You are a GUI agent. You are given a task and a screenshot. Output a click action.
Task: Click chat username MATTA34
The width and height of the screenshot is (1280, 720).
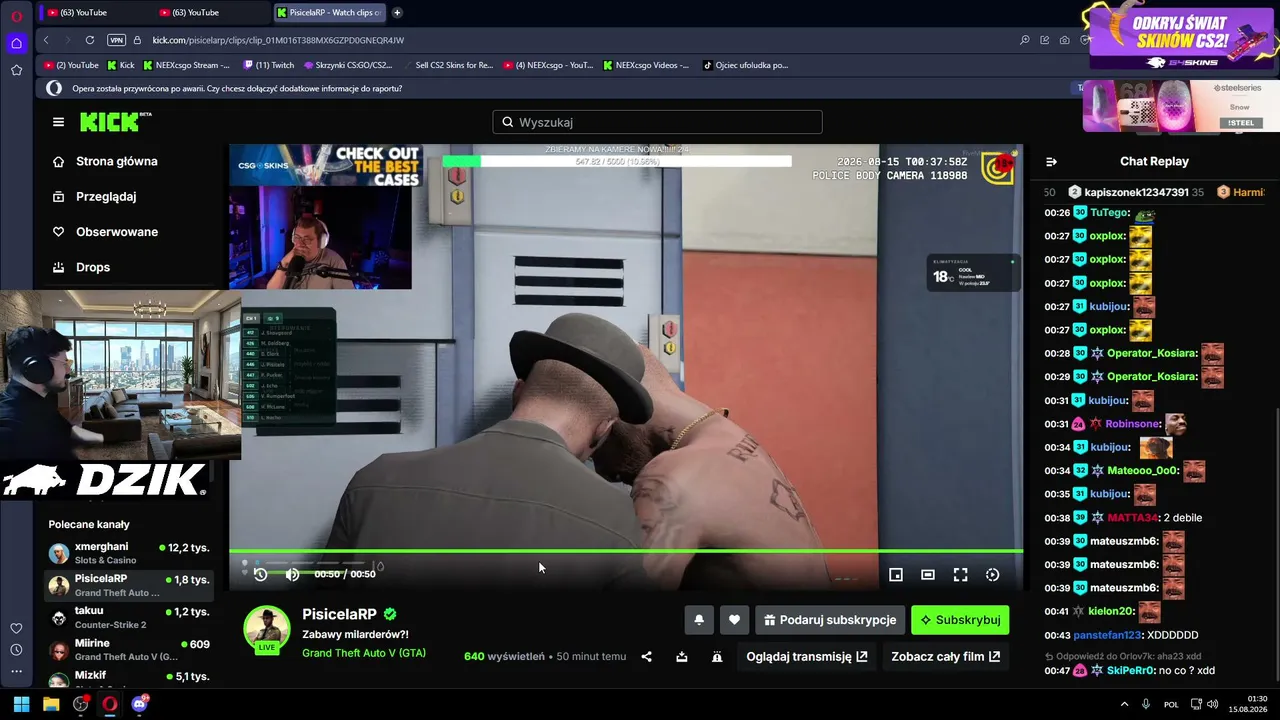pyautogui.click(x=1133, y=518)
